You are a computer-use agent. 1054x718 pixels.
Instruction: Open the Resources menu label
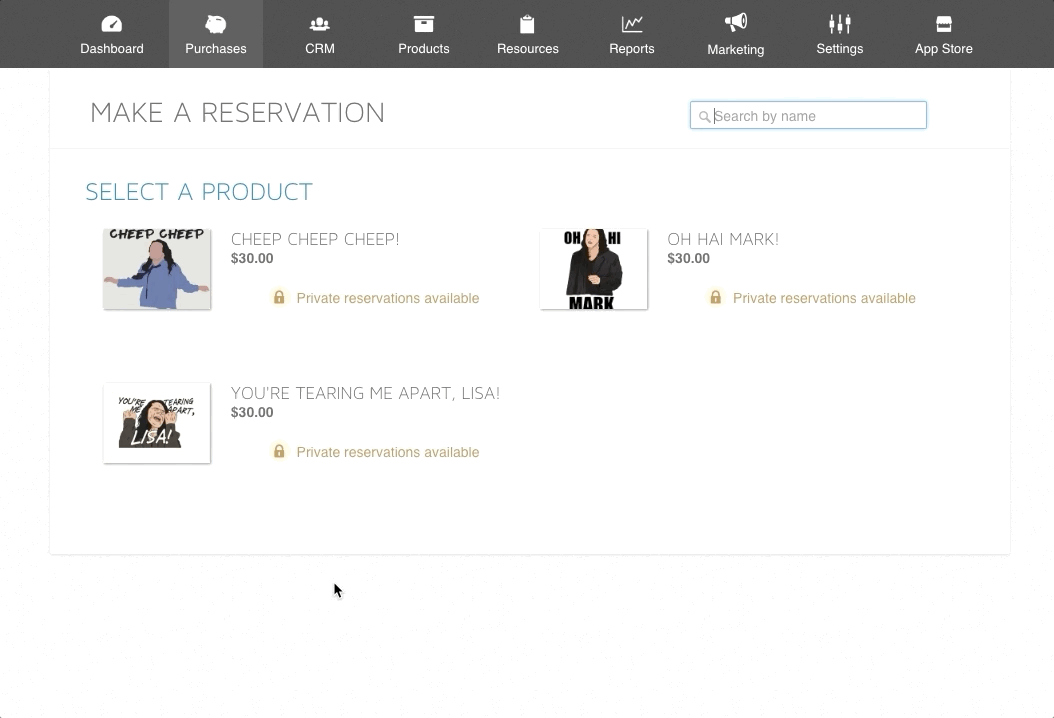pyautogui.click(x=528, y=48)
